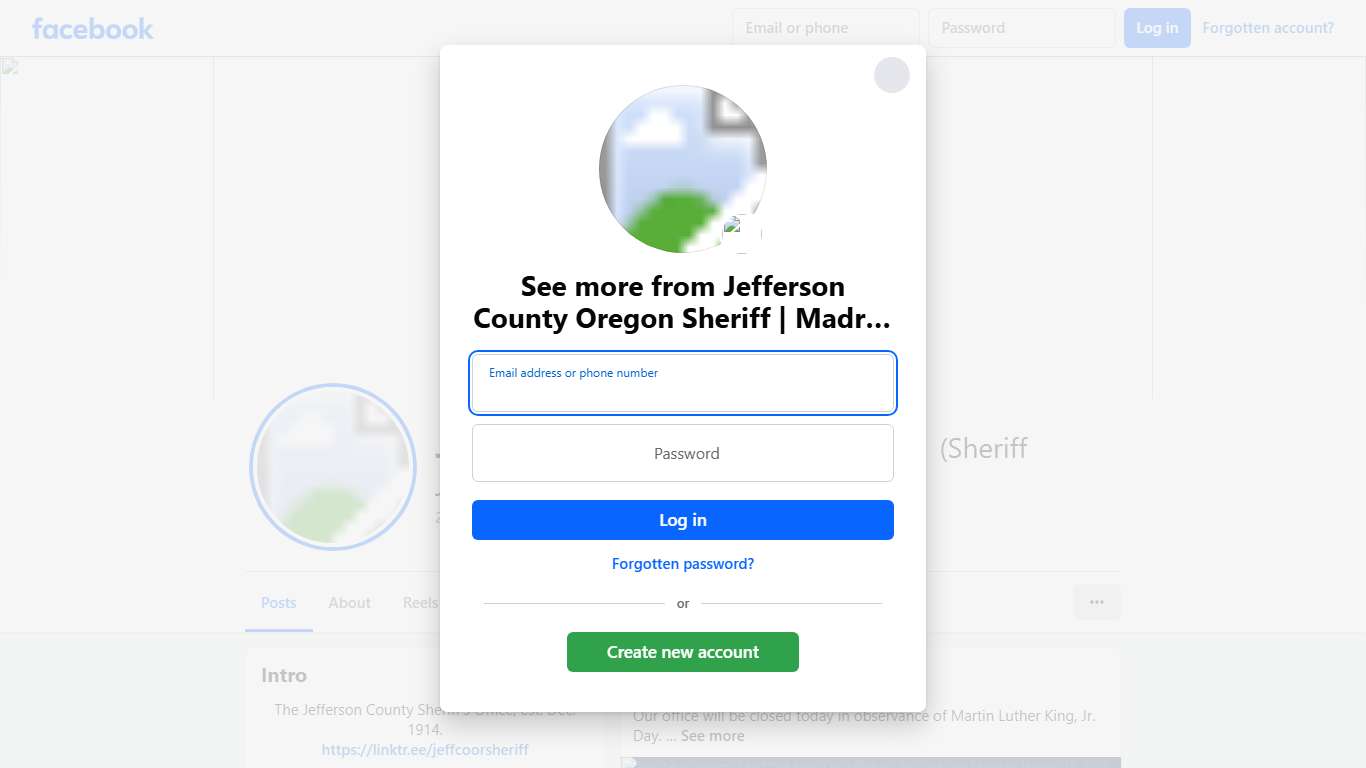Expand the post with See more
This screenshot has width=1366, height=768.
click(713, 736)
